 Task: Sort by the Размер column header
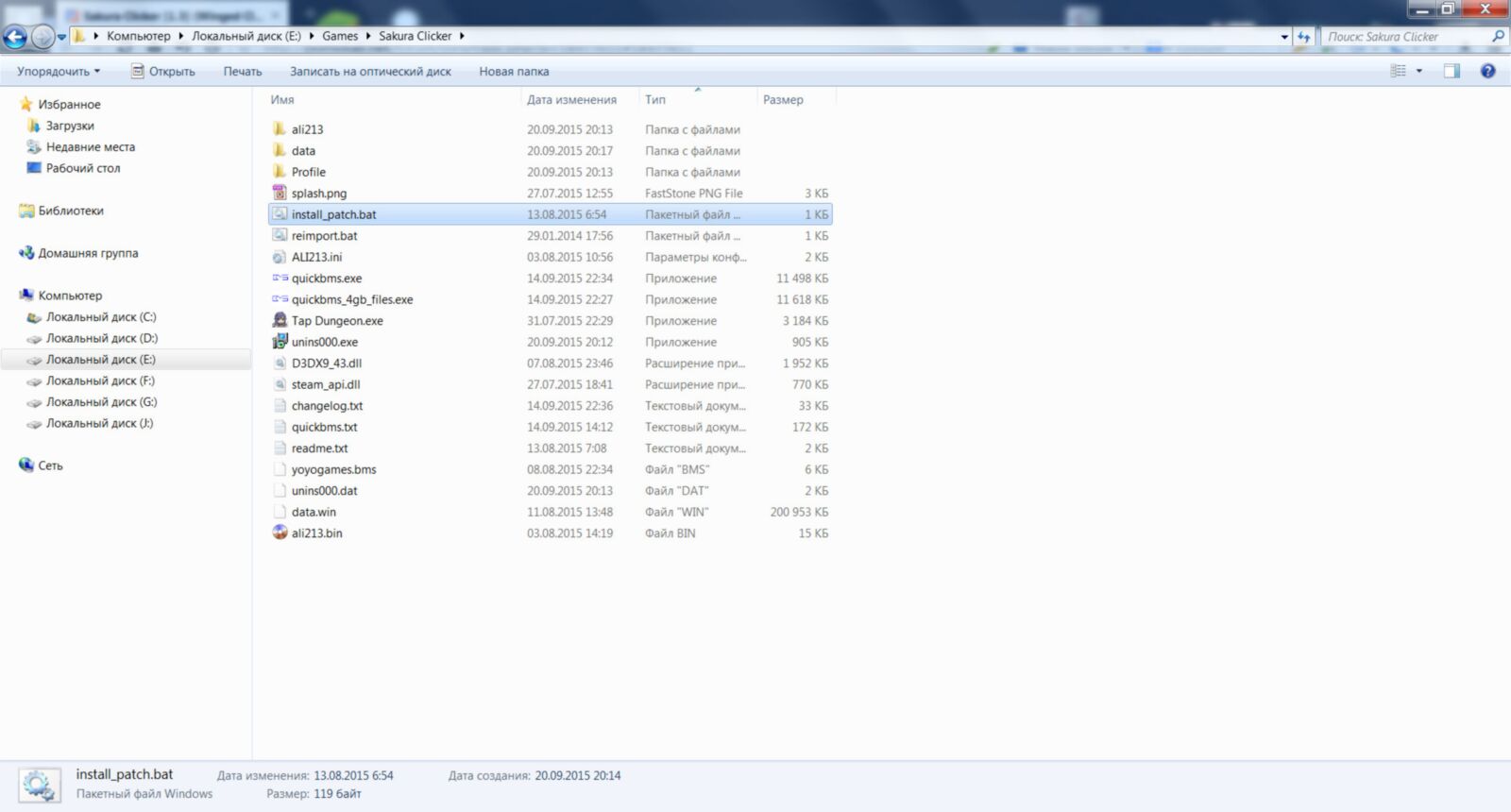pyautogui.click(x=783, y=100)
